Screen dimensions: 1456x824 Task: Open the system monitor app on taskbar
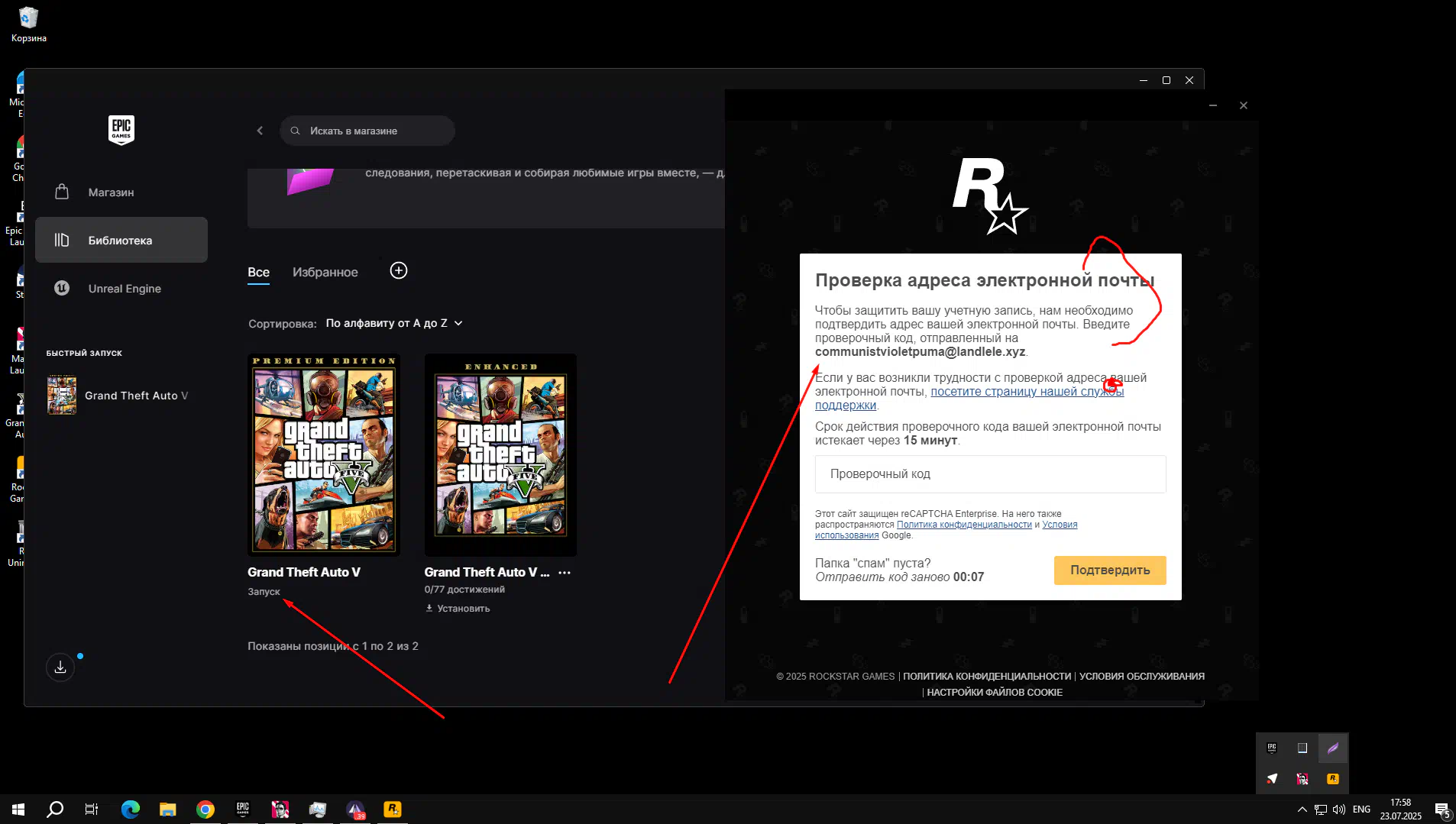coord(318,809)
